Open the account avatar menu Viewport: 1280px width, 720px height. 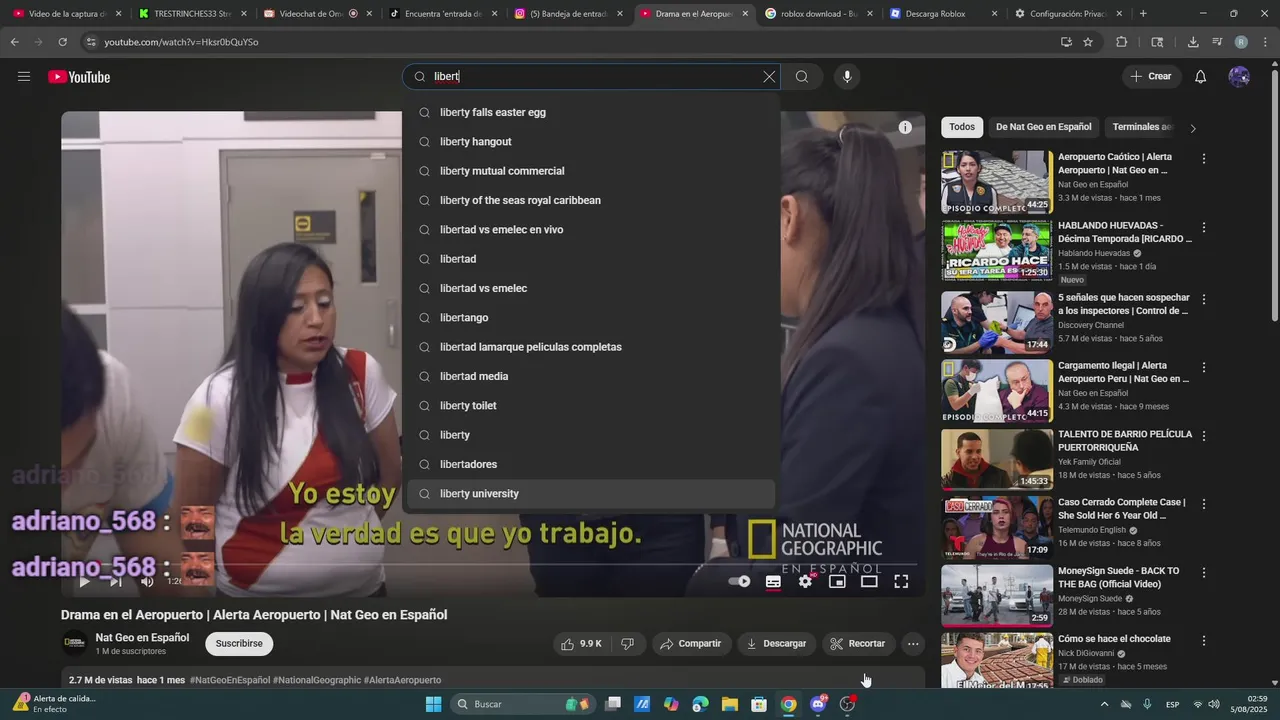coord(1239,77)
